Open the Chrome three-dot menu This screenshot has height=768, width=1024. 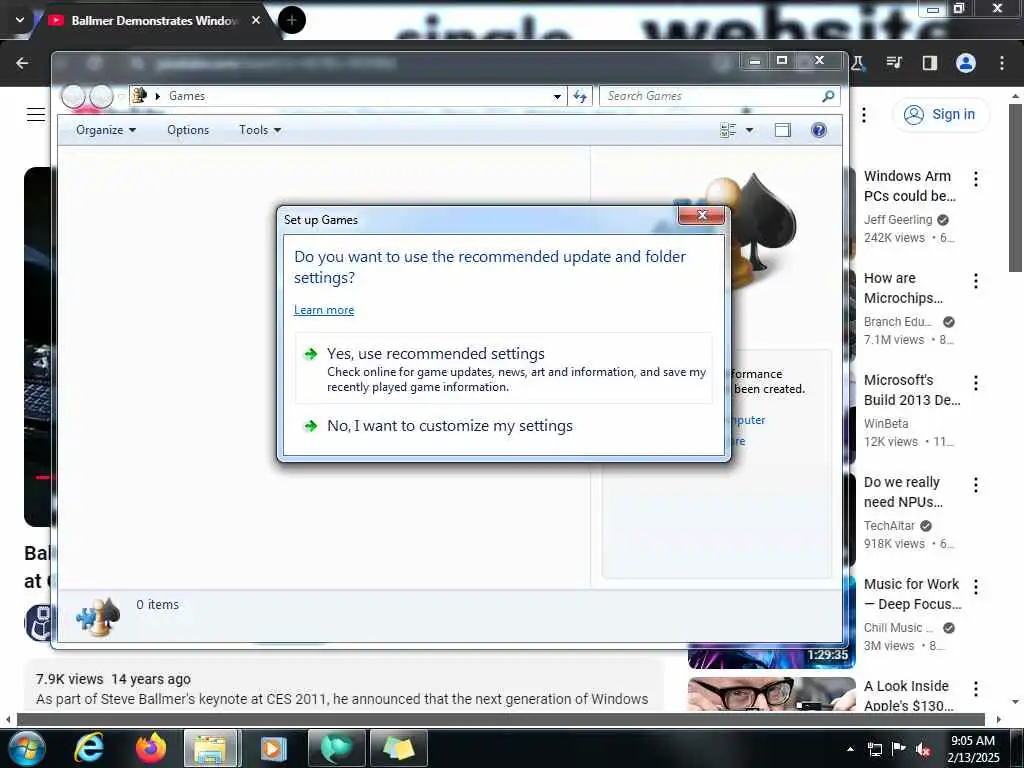(1002, 63)
